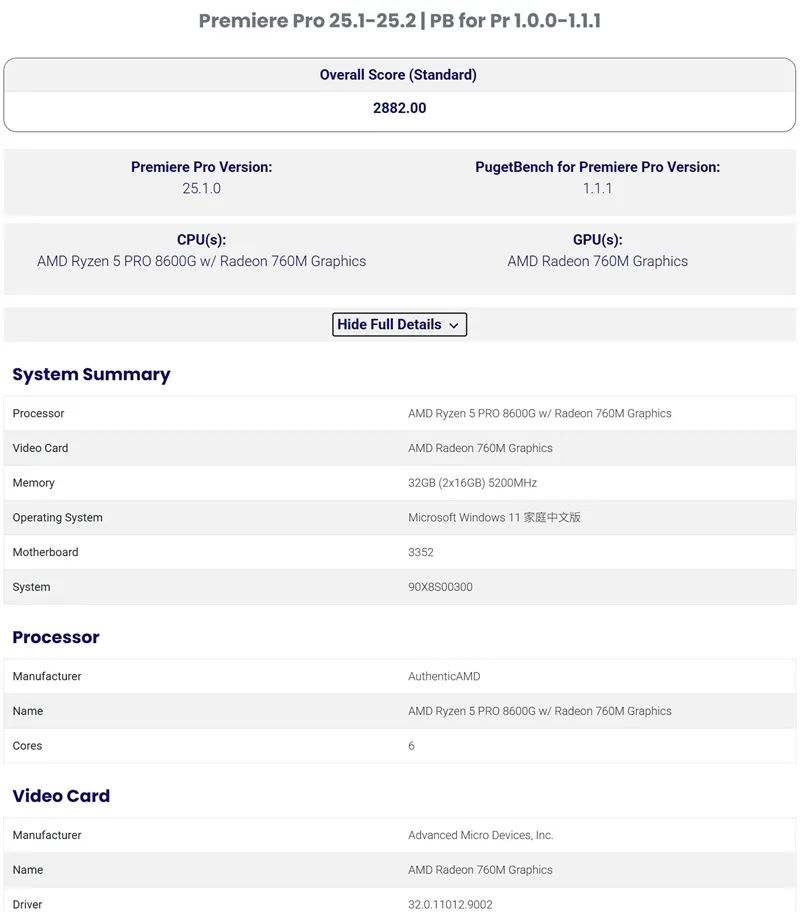Image resolution: width=800 pixels, height=912 pixels.
Task: Click the Operating System Windows 11 value
Action: point(494,518)
